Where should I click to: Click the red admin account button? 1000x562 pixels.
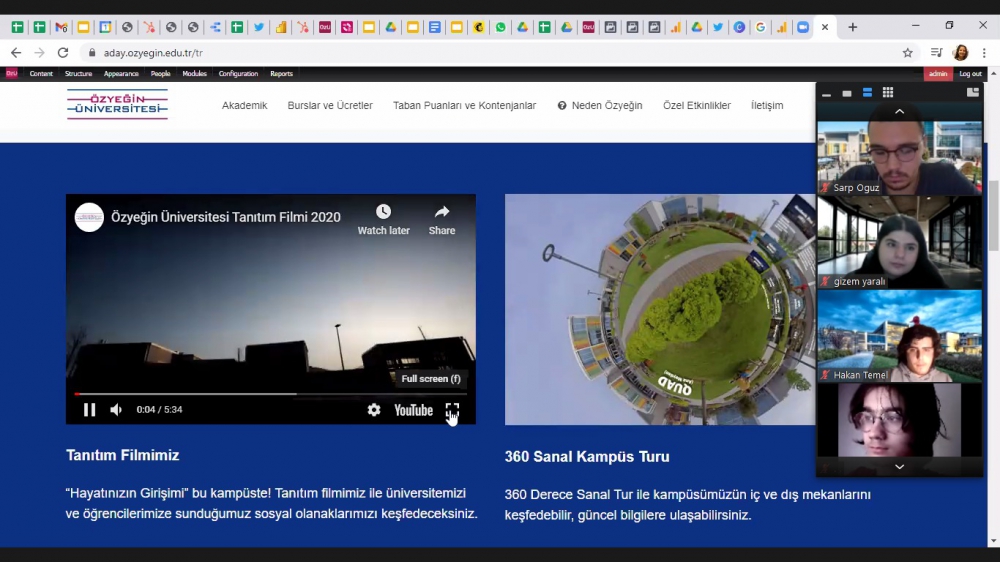(x=938, y=74)
